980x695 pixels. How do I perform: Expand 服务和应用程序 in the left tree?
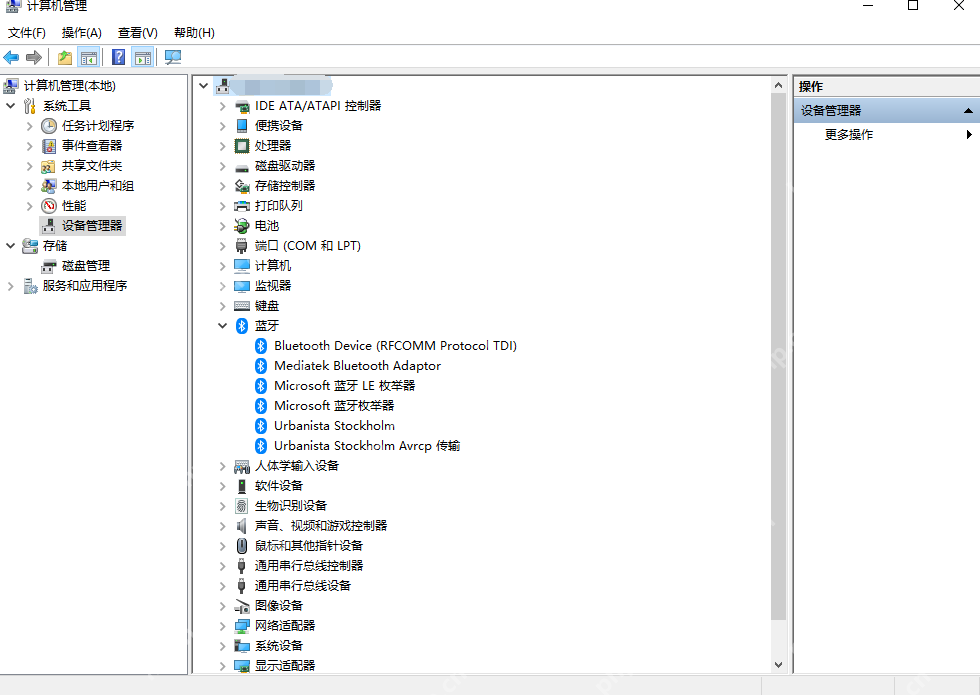[10, 286]
